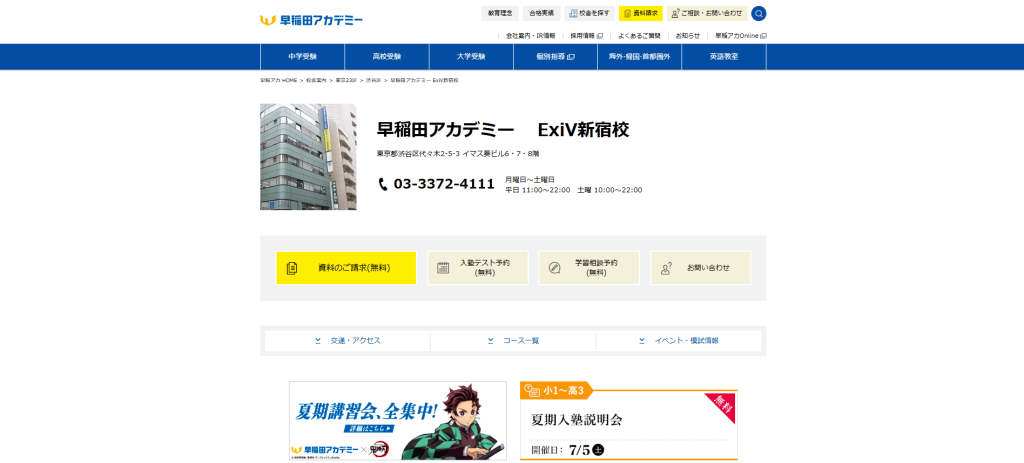Screen dimensions: 1024x463
Task: Jump to 交通・アクセス section
Action: coord(347,341)
